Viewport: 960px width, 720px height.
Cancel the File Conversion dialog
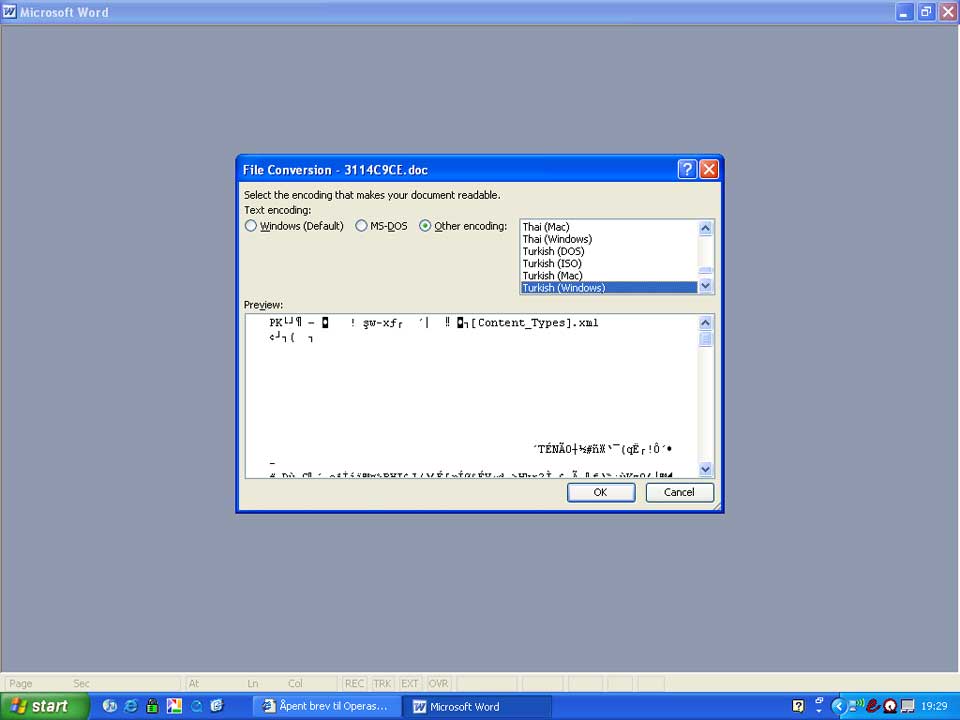pos(680,492)
